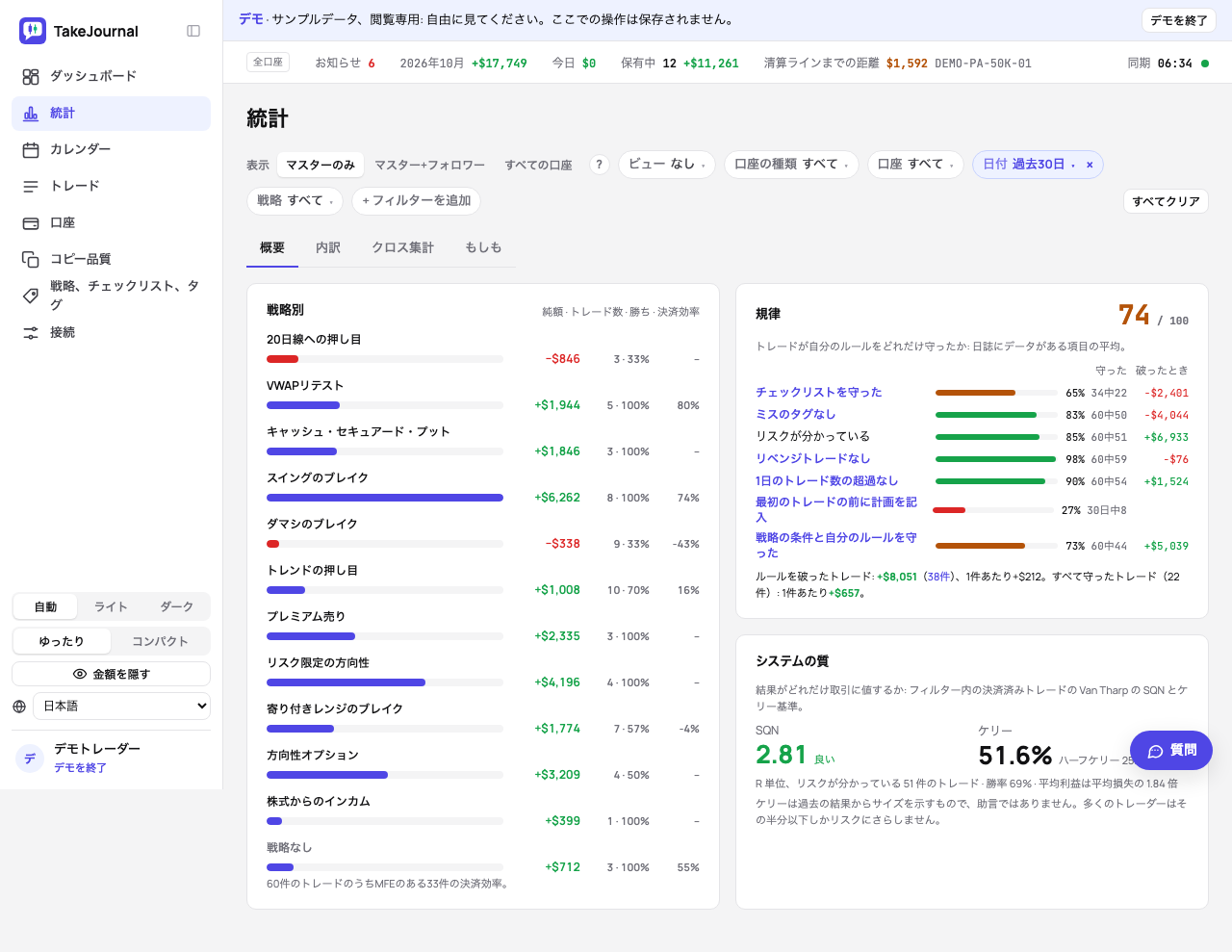The image size is (1232, 952).
Task: Switch density to コンパクト
Action: tap(160, 641)
